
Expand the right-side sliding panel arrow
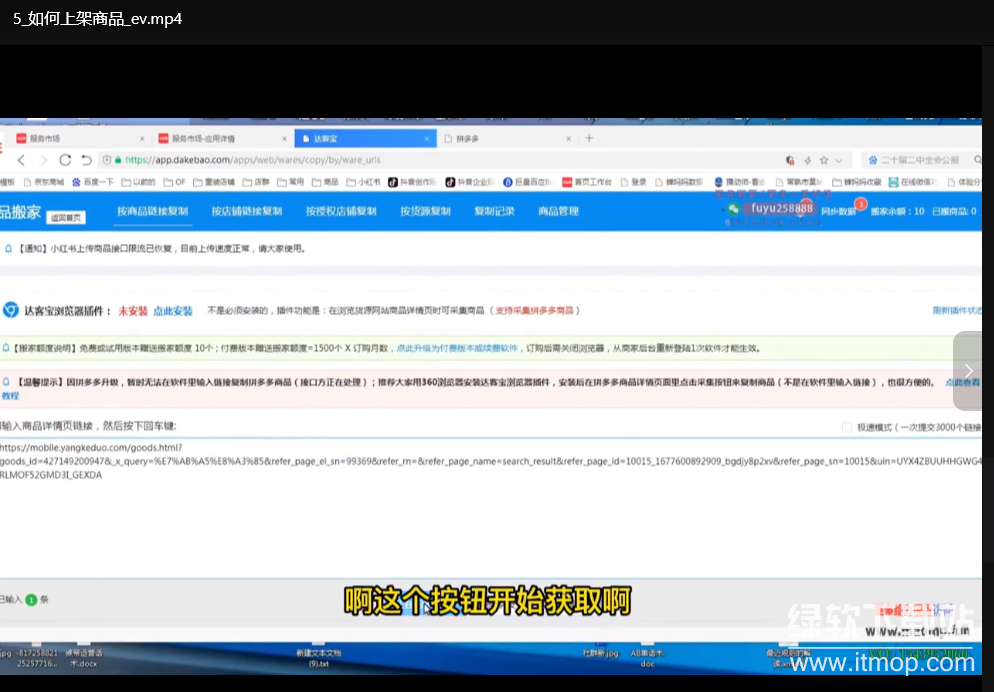point(967,370)
